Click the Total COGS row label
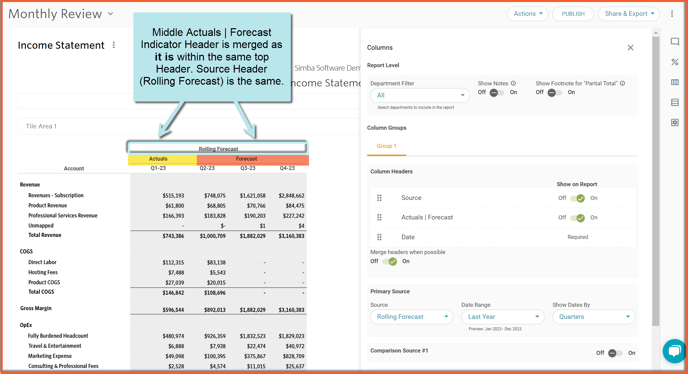 [x=41, y=292]
